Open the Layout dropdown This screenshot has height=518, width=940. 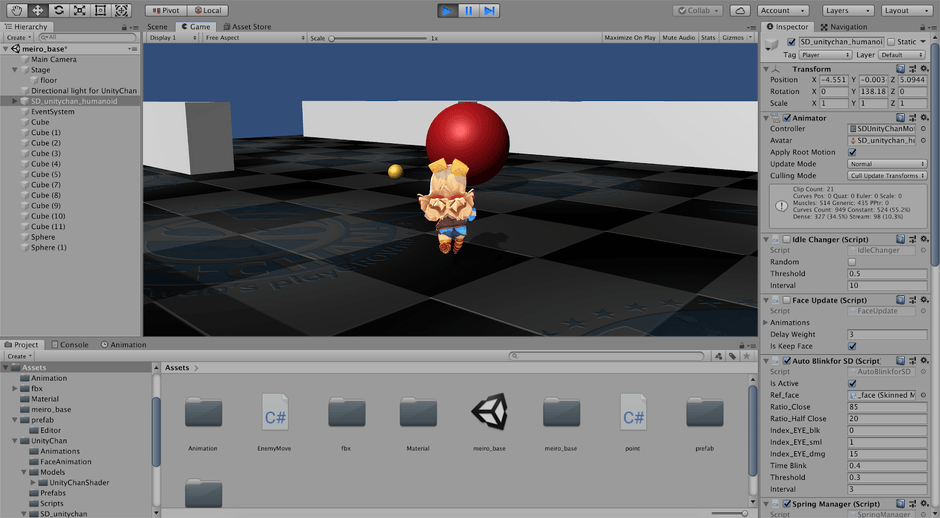coord(907,10)
